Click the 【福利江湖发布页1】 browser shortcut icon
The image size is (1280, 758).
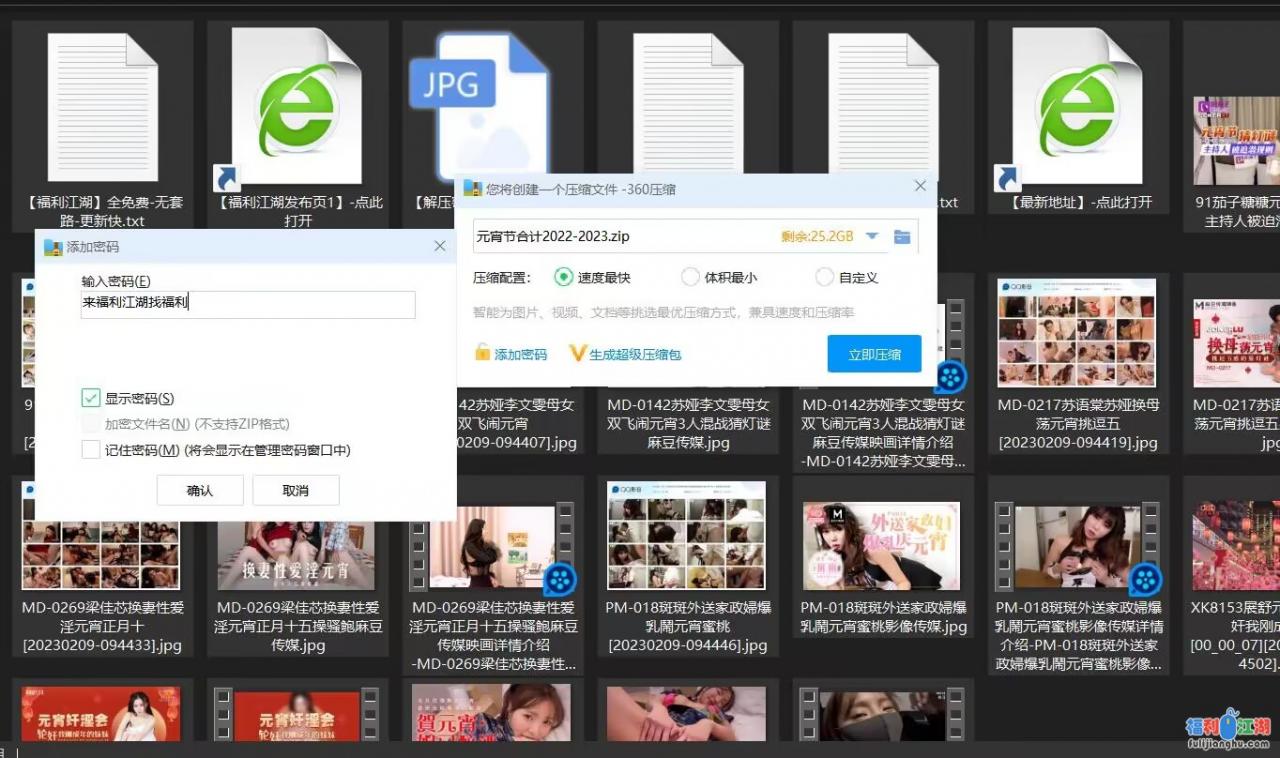coord(295,105)
